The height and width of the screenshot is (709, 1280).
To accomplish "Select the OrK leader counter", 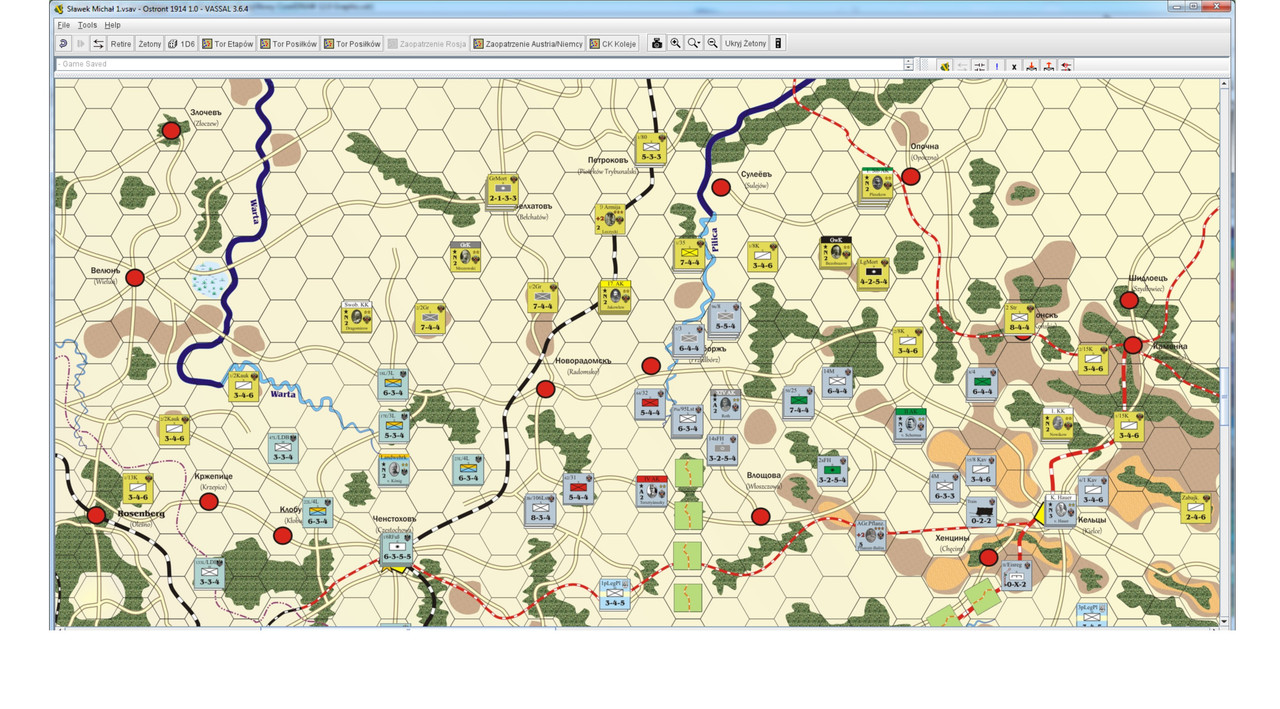I will pyautogui.click(x=464, y=257).
